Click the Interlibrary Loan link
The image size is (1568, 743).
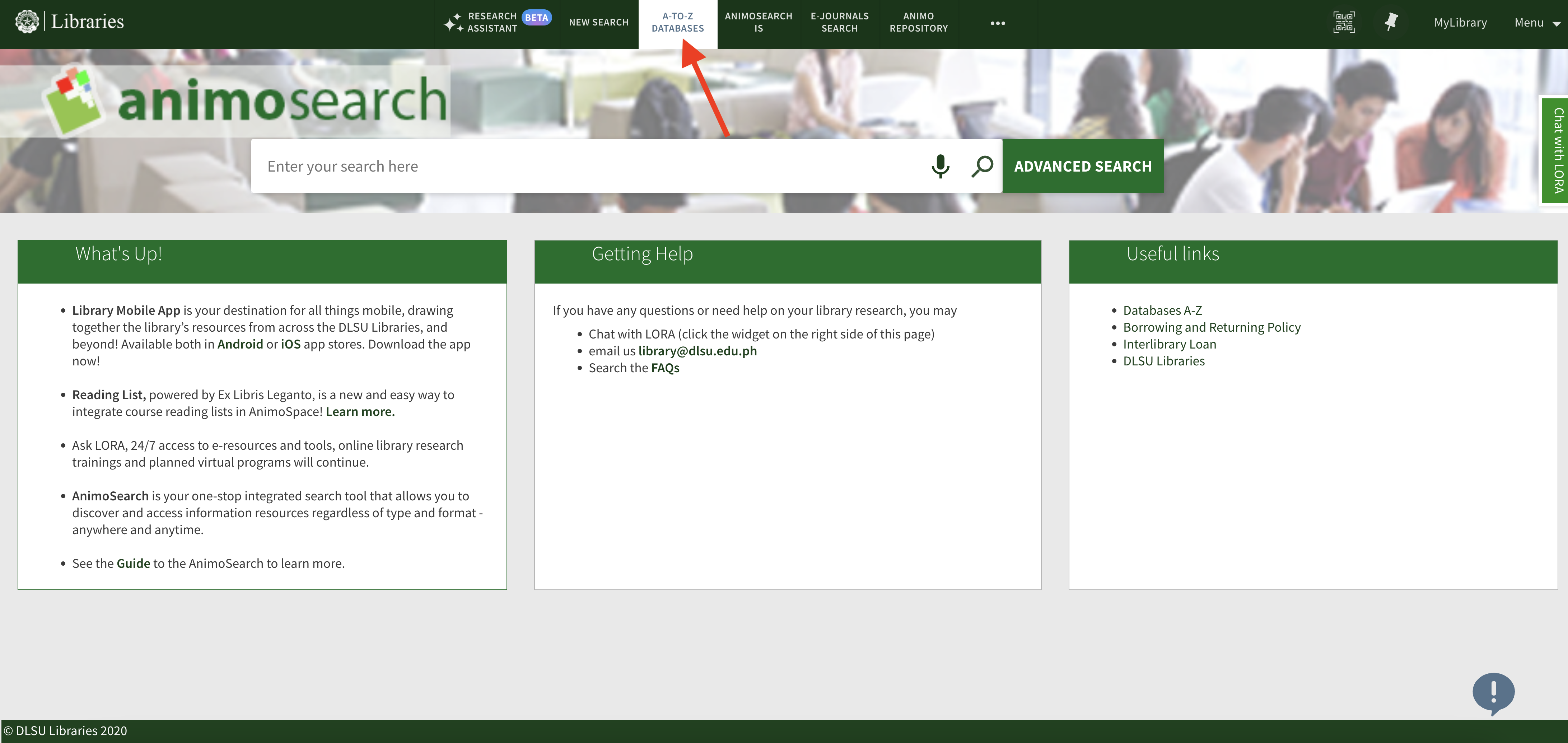coord(1169,345)
